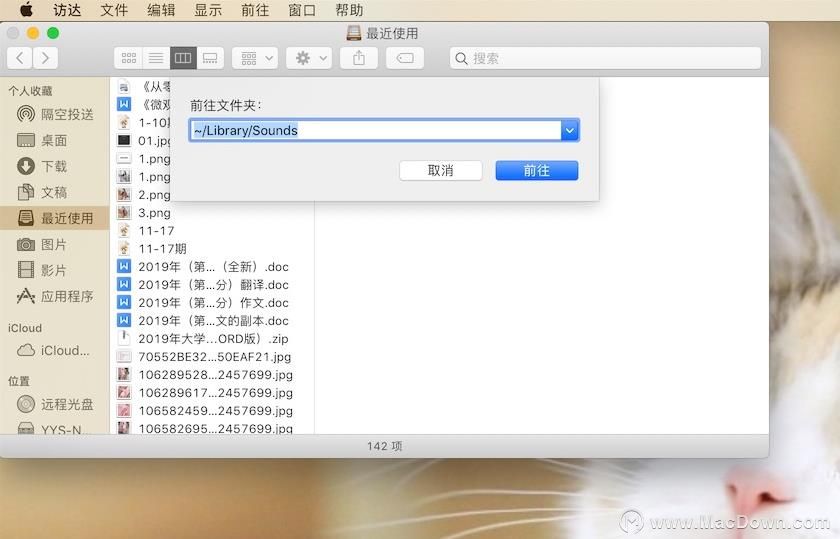
Task: Open the 编辑 menu
Action: [x=161, y=10]
